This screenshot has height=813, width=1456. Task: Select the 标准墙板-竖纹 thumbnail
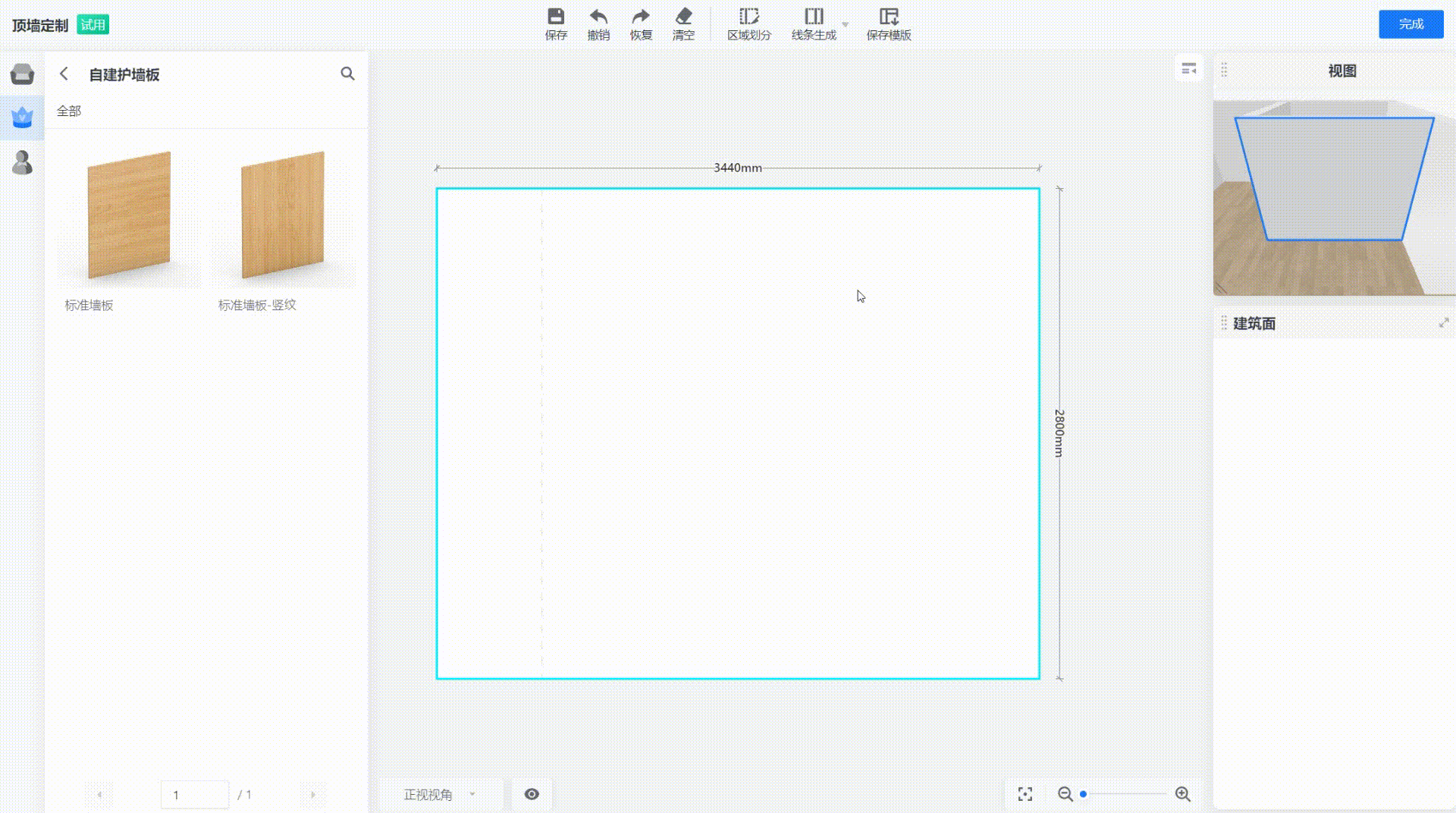point(283,216)
